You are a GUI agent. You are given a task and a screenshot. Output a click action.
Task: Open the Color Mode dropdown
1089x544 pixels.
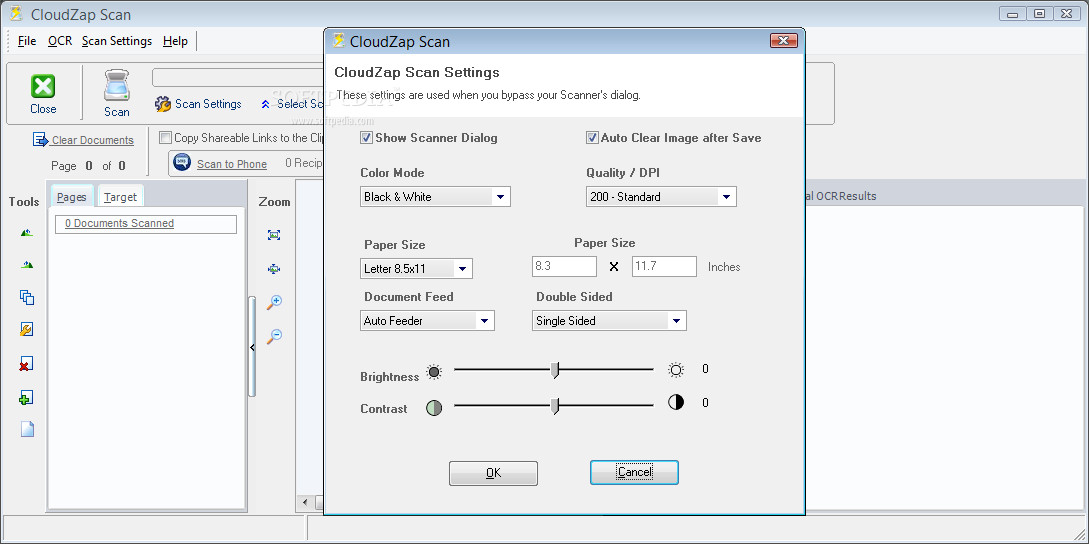tap(500, 197)
